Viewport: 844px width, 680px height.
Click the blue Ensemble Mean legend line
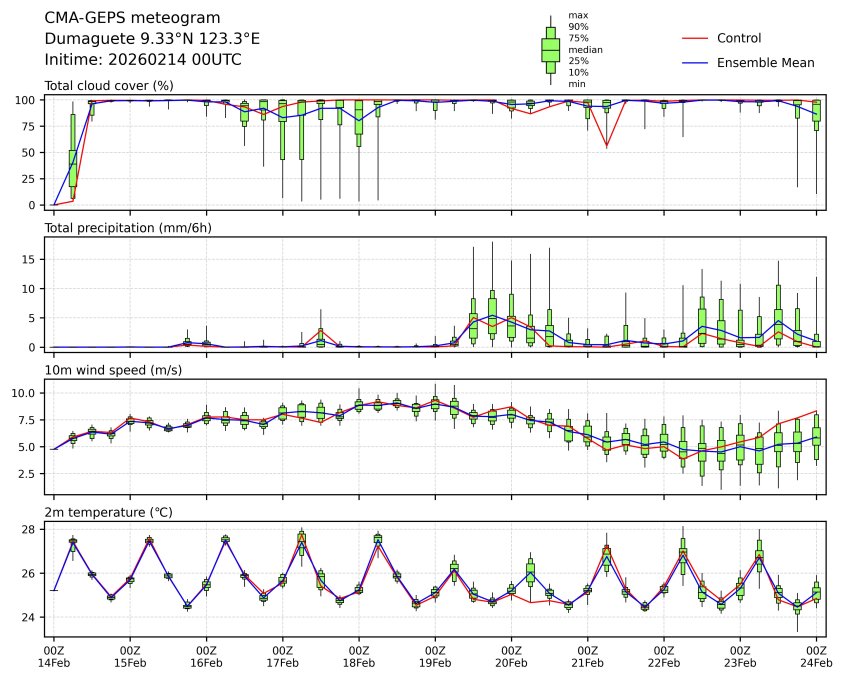pos(693,62)
